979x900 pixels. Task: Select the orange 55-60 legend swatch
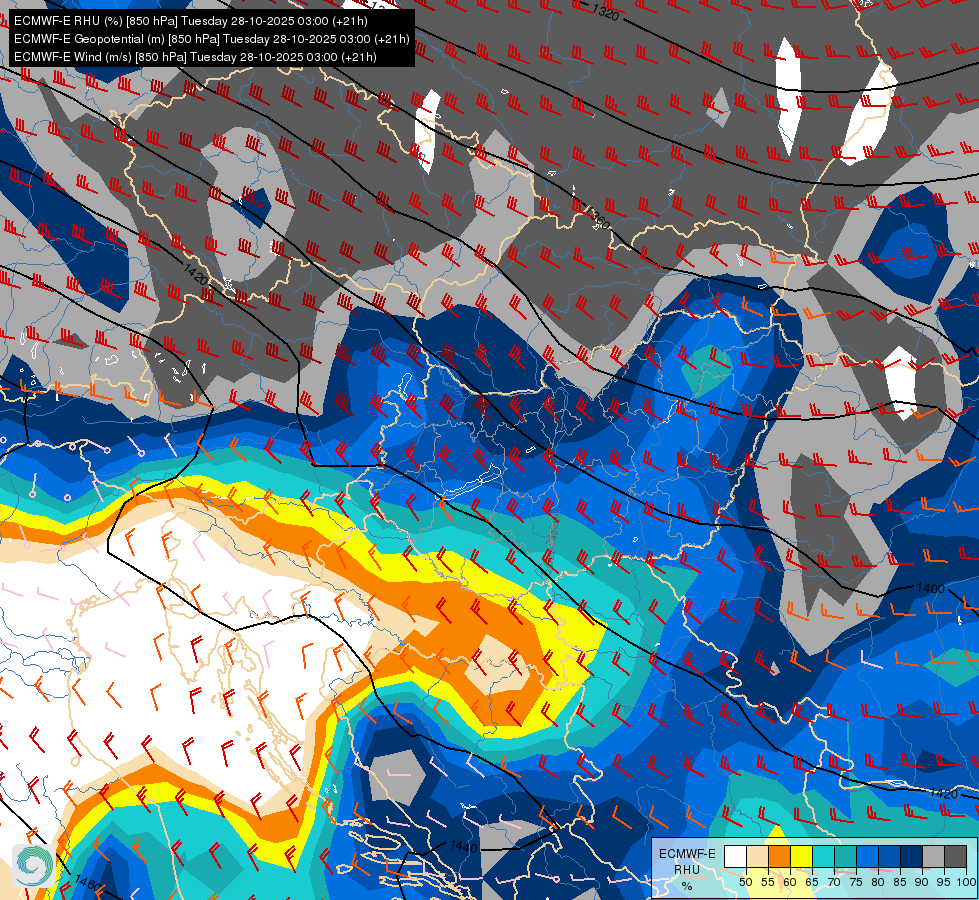779,856
